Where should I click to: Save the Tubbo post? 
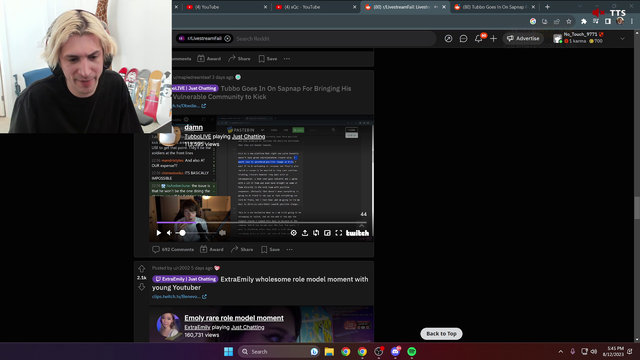pos(271,249)
